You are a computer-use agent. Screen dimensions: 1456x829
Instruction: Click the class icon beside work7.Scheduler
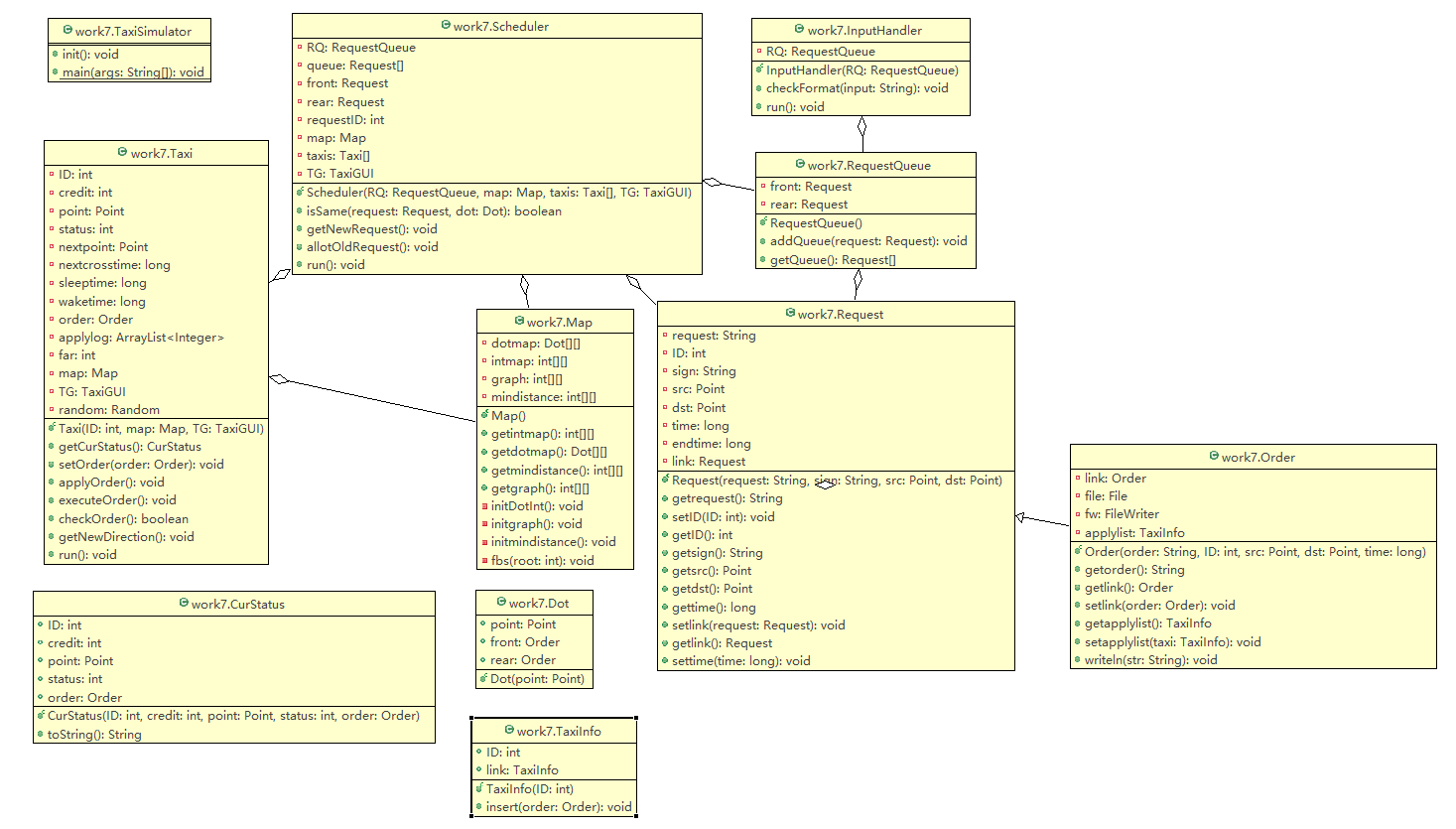[446, 26]
